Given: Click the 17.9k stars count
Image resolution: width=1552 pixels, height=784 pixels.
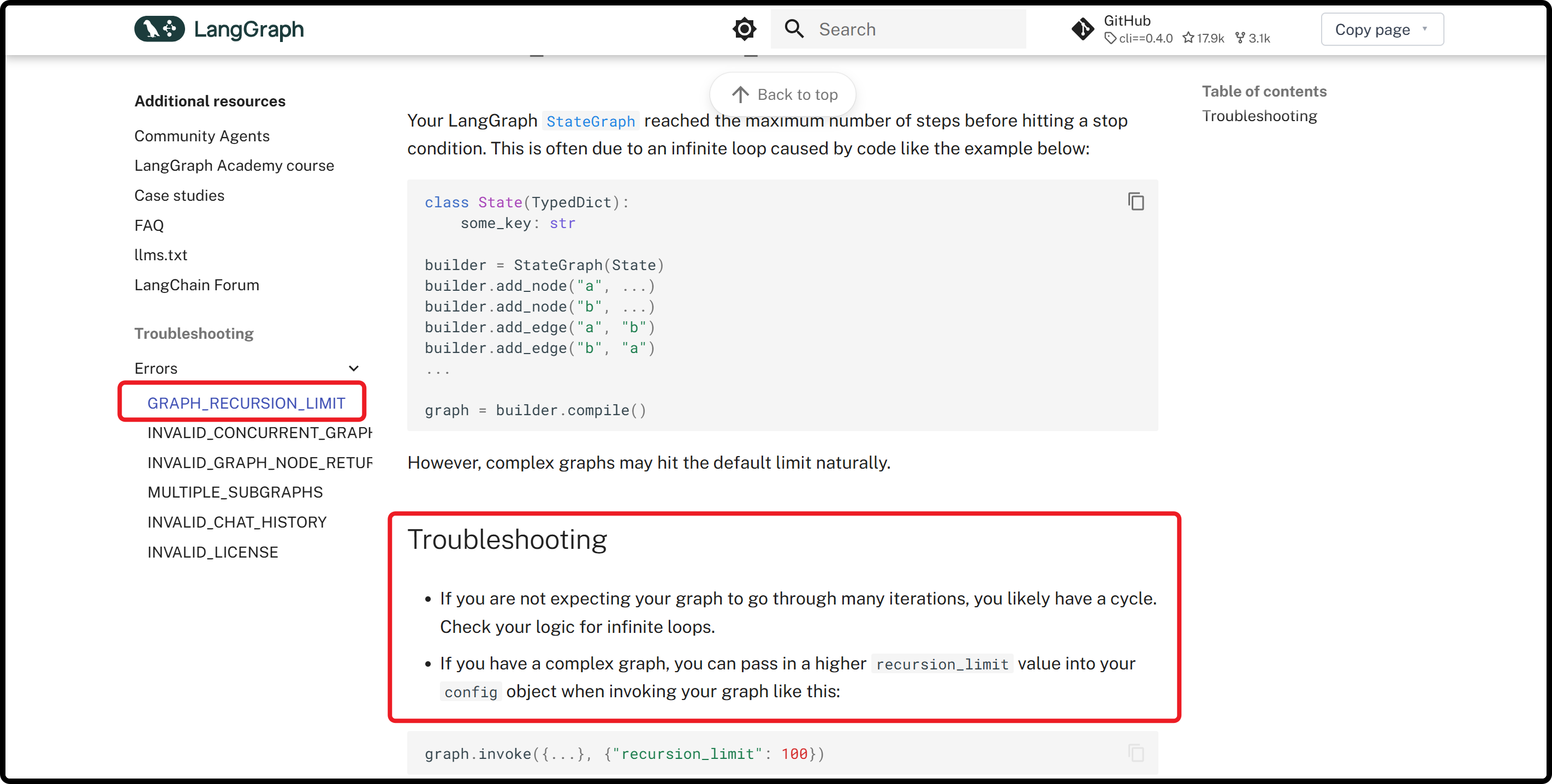Looking at the screenshot, I should (1203, 39).
